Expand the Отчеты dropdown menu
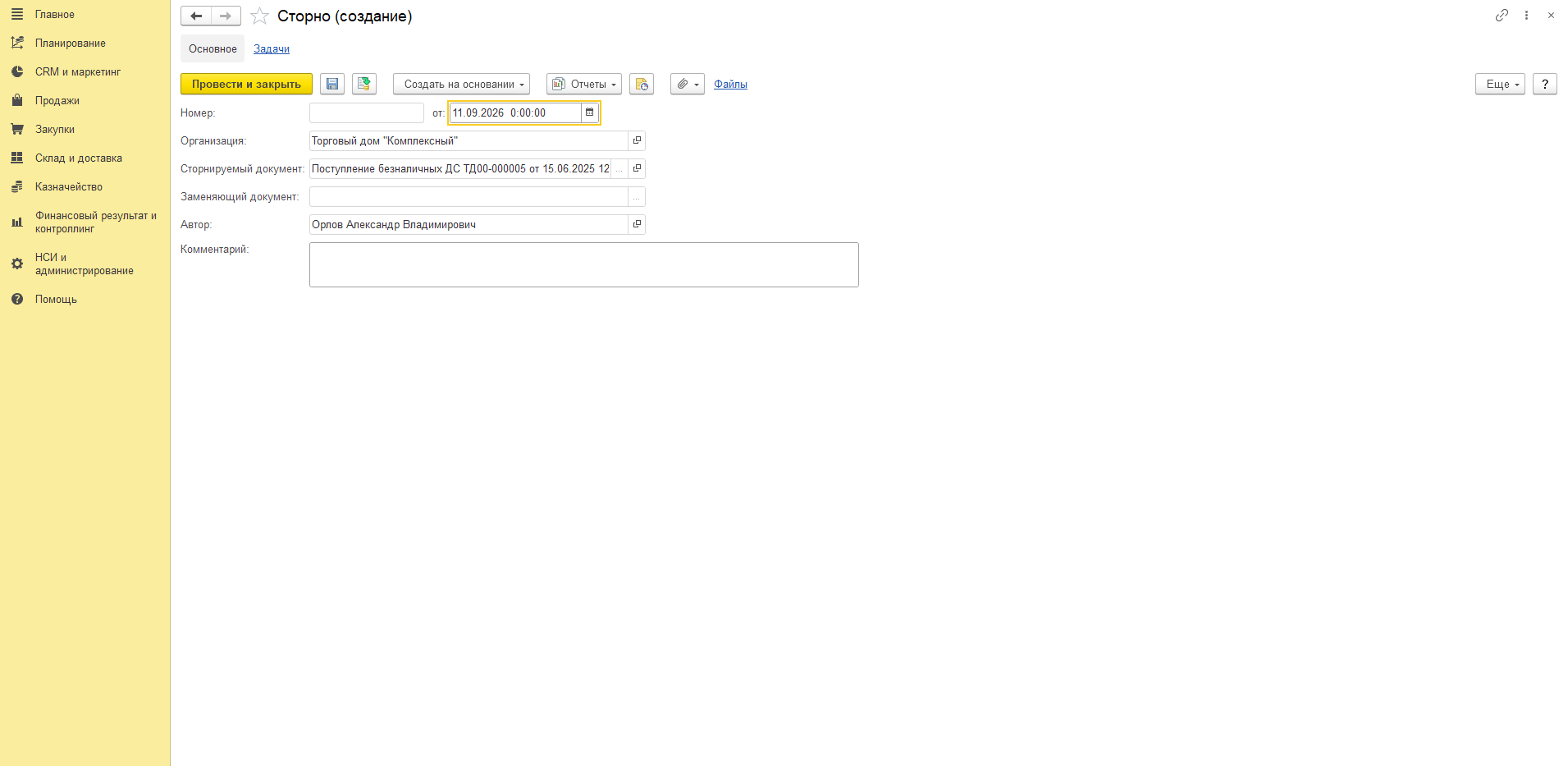Image resolution: width=1568 pixels, height=766 pixels. pyautogui.click(x=584, y=85)
